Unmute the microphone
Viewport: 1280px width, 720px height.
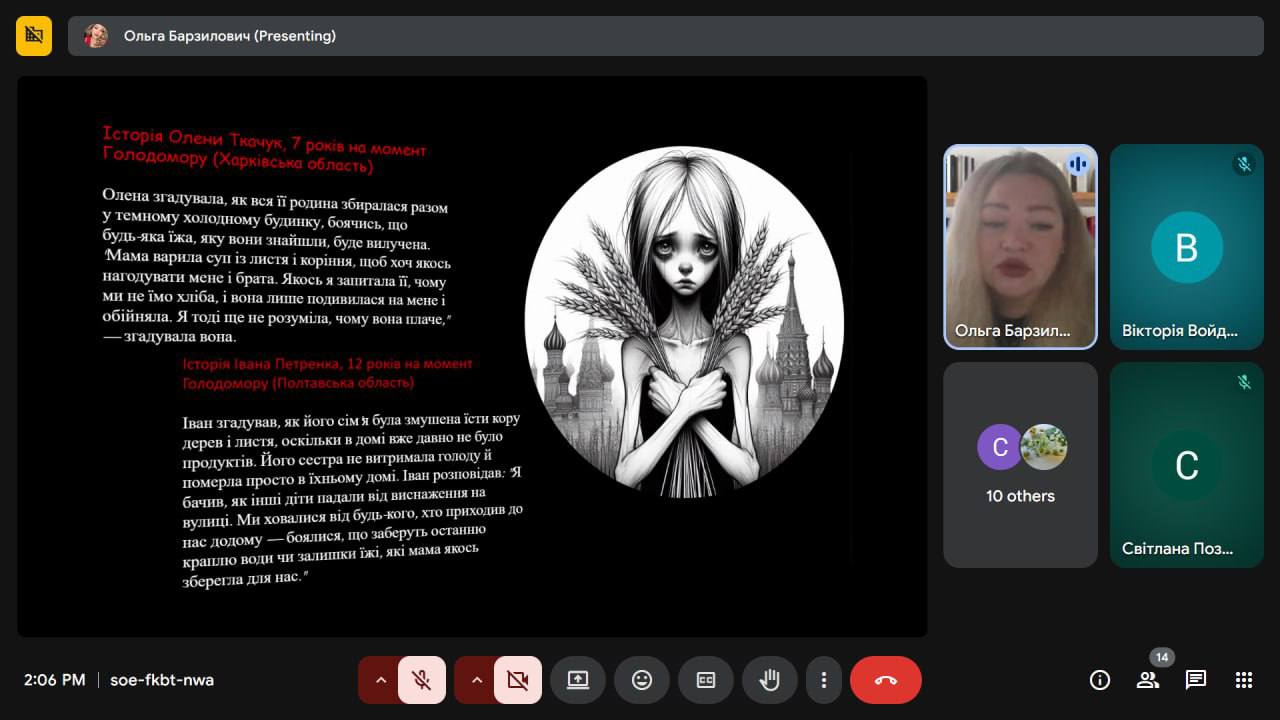coord(422,680)
